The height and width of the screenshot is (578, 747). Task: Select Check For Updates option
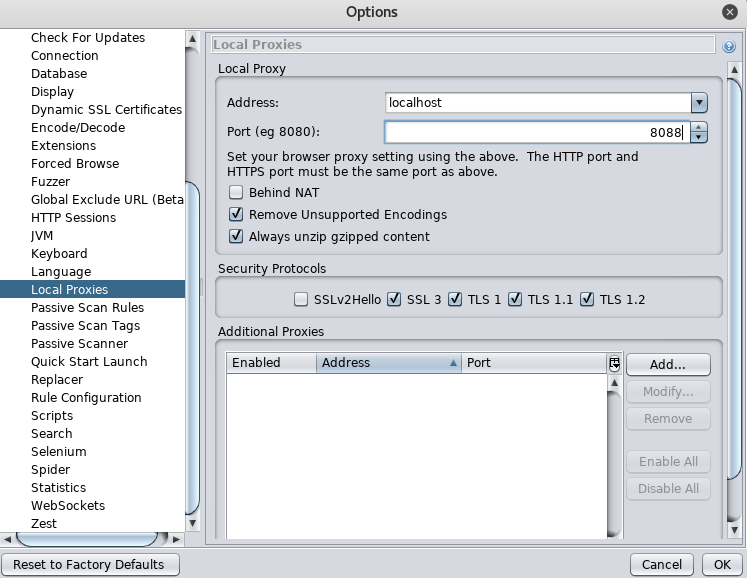click(88, 38)
